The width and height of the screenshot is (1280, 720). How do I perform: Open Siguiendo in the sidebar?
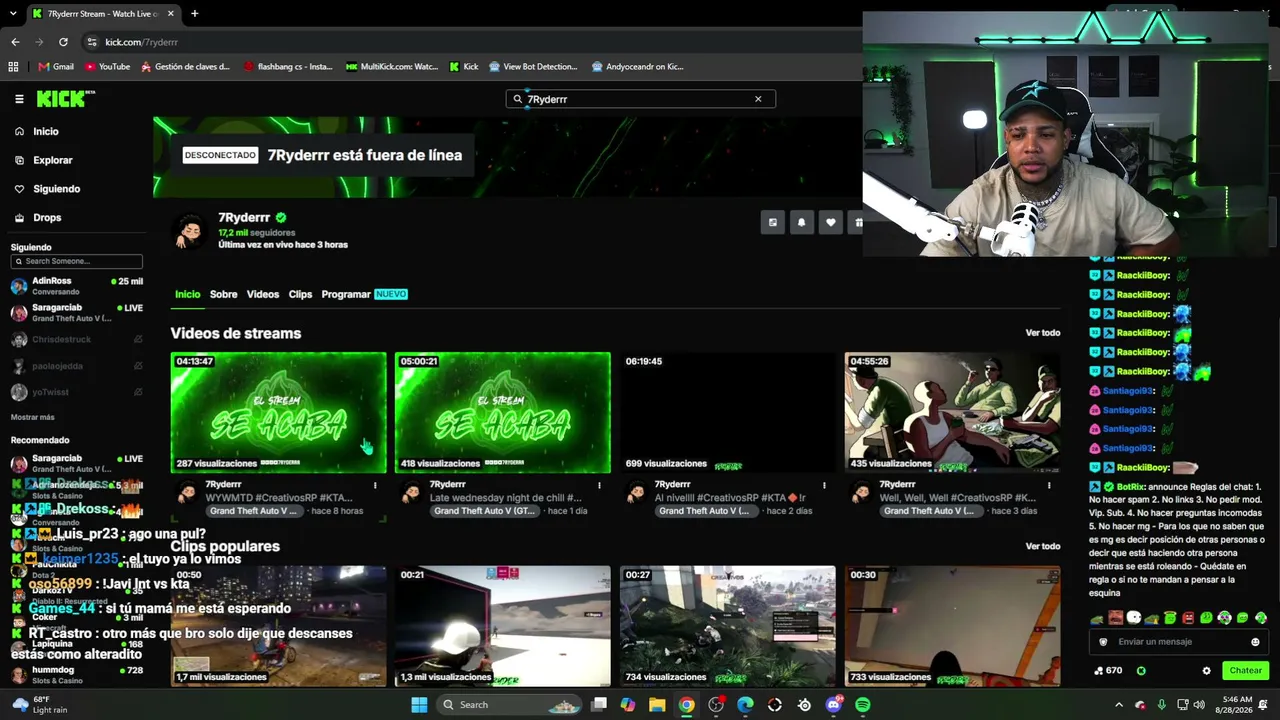[47, 189]
